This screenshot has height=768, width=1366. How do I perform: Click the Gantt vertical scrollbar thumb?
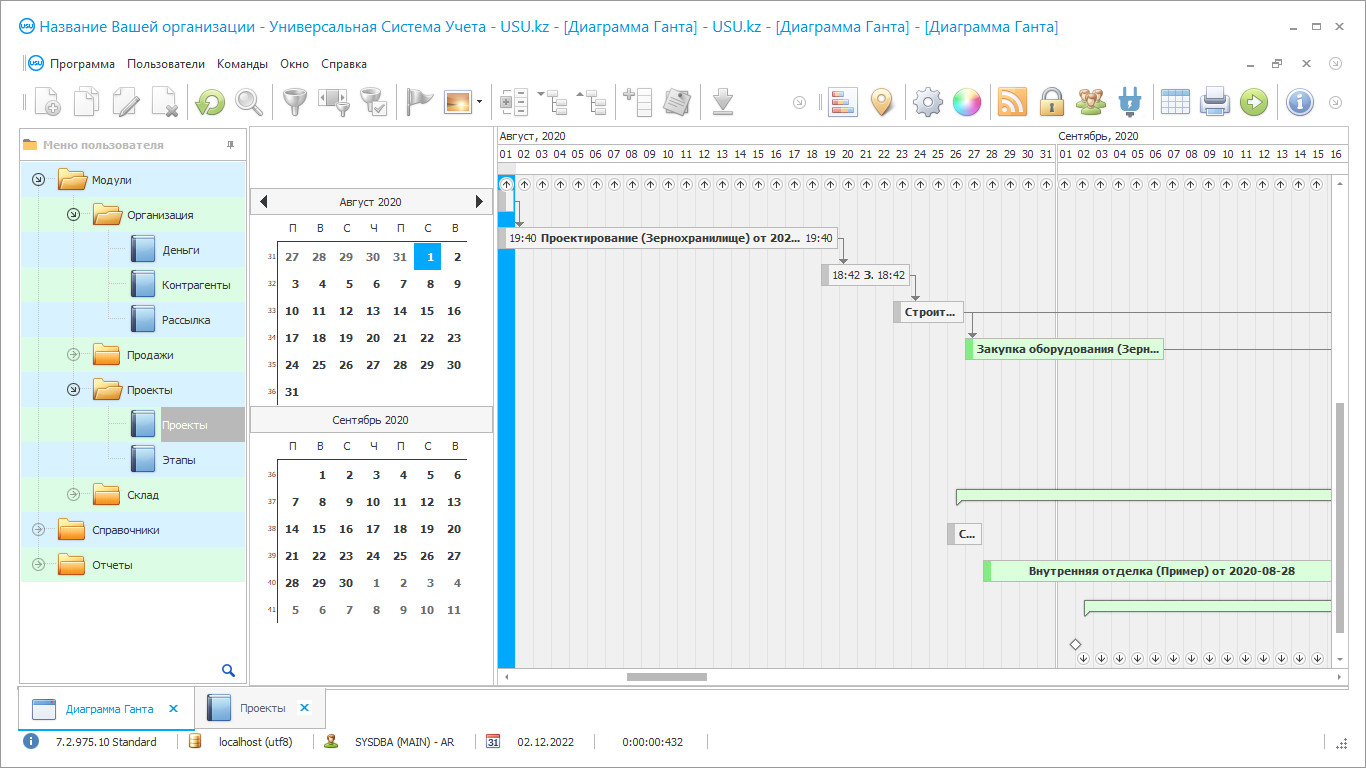[1340, 517]
